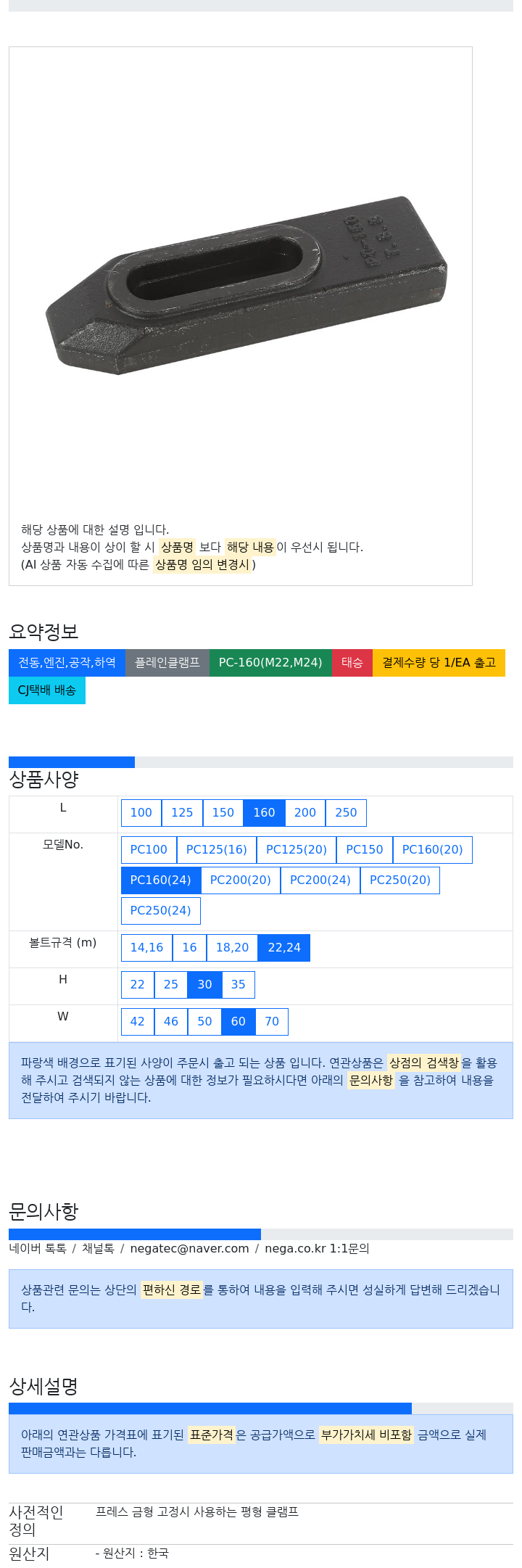Viewport: 522px width, 1568px height.
Task: Select the 100 length option
Action: 141,813
